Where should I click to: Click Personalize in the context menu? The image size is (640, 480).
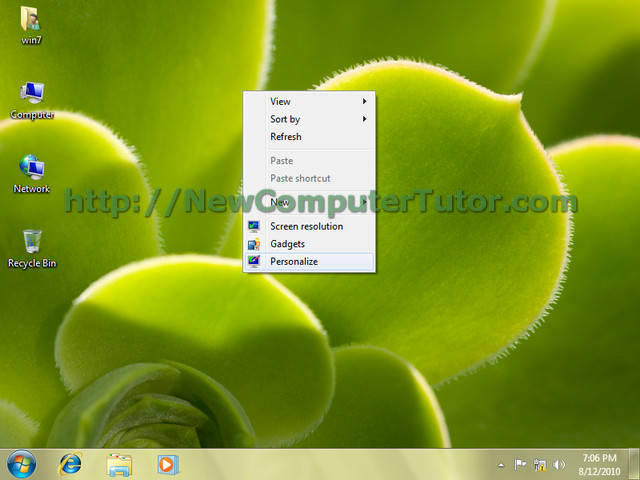click(x=309, y=262)
